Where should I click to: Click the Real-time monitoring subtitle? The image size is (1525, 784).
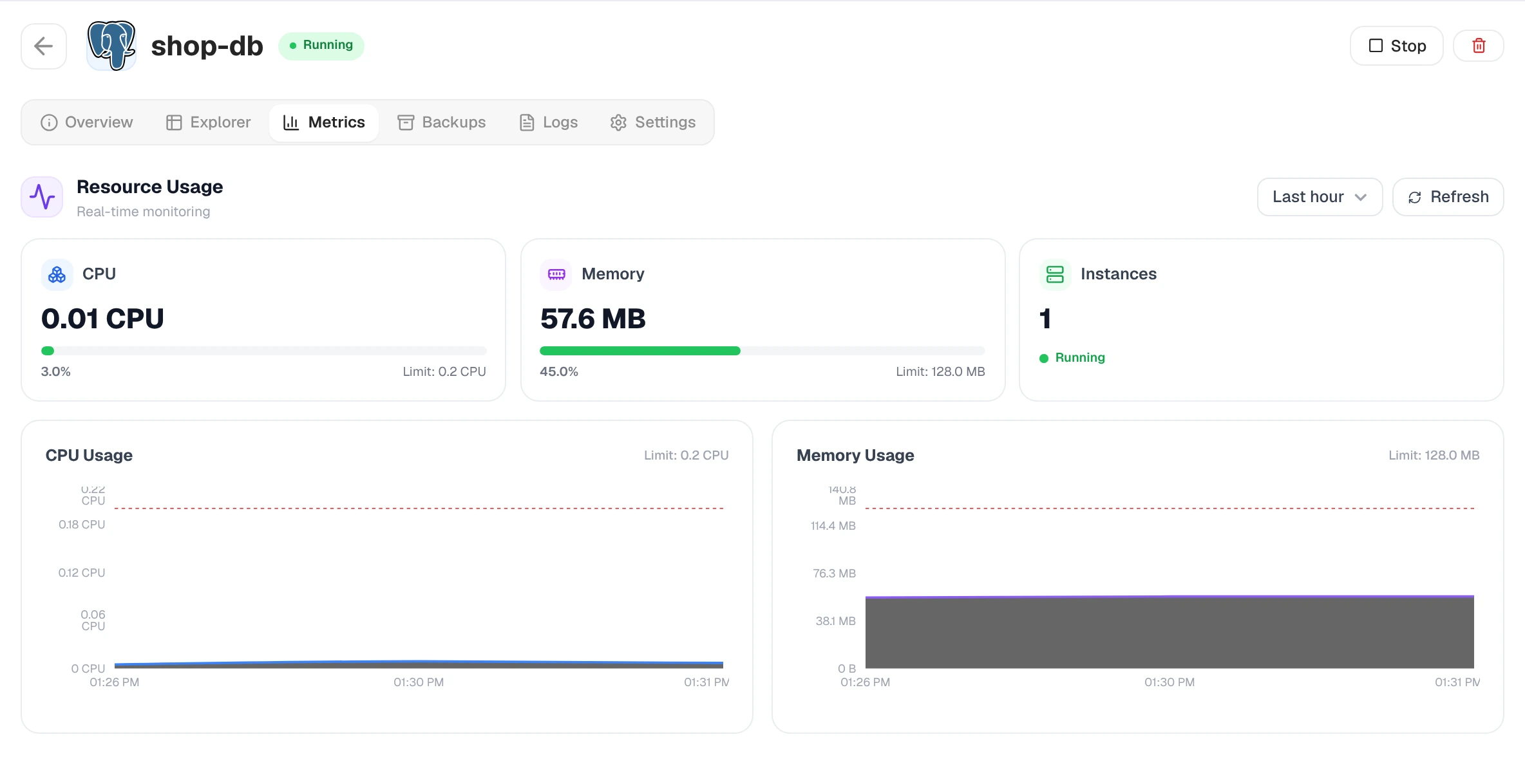[144, 212]
